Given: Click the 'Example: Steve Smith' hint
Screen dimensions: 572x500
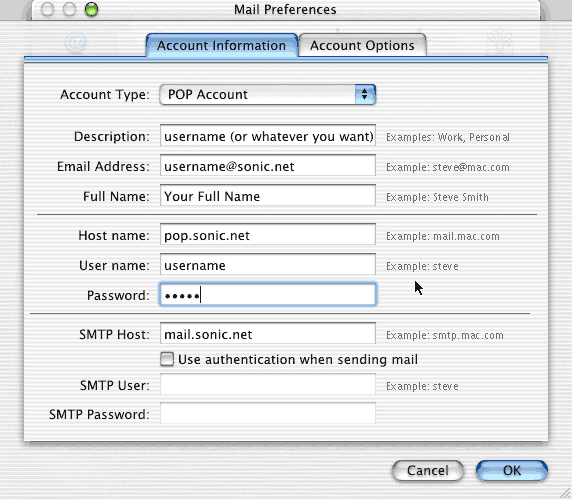Looking at the screenshot, I should (x=437, y=197).
